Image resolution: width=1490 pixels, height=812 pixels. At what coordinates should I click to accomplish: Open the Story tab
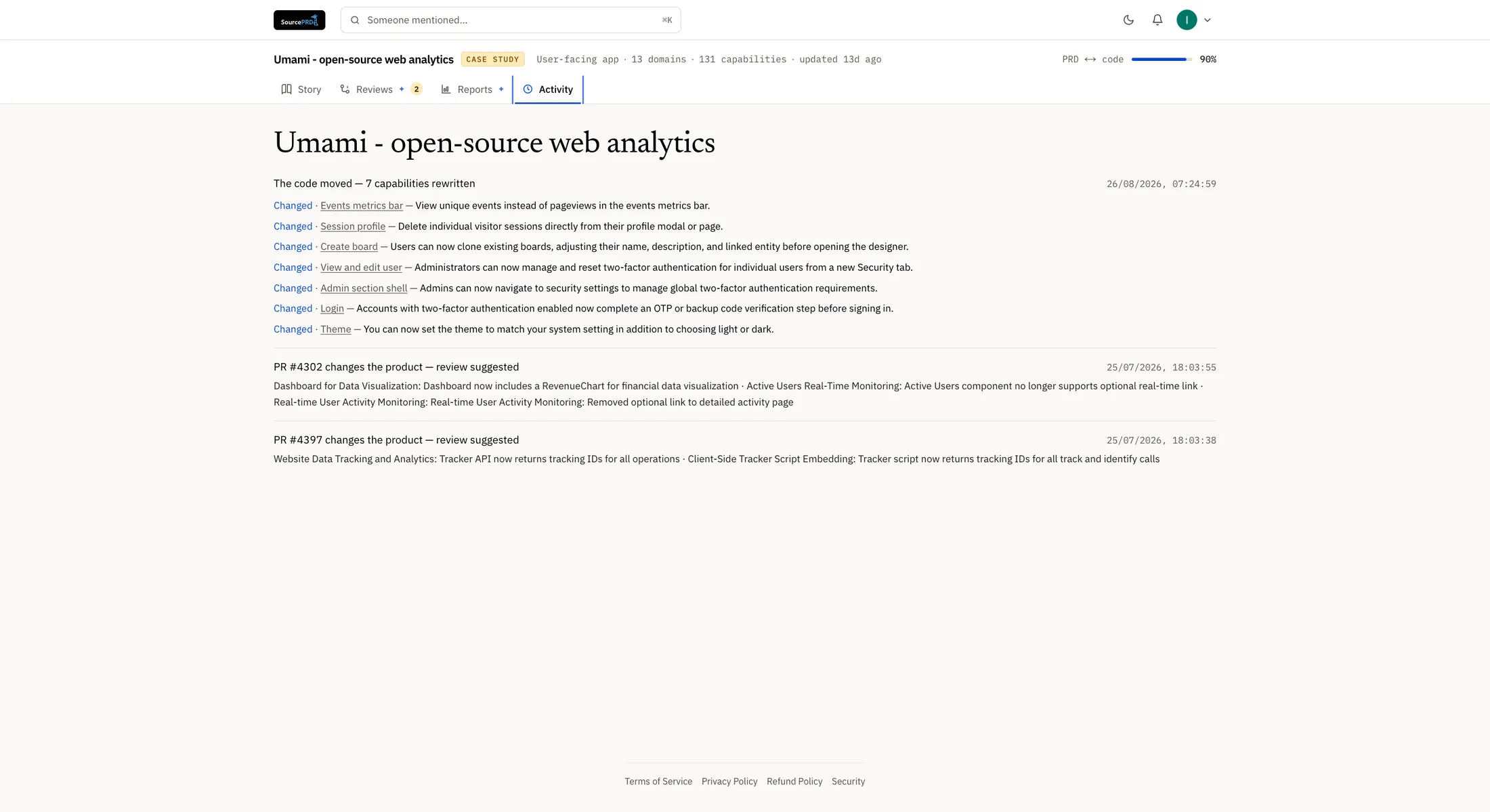point(301,89)
